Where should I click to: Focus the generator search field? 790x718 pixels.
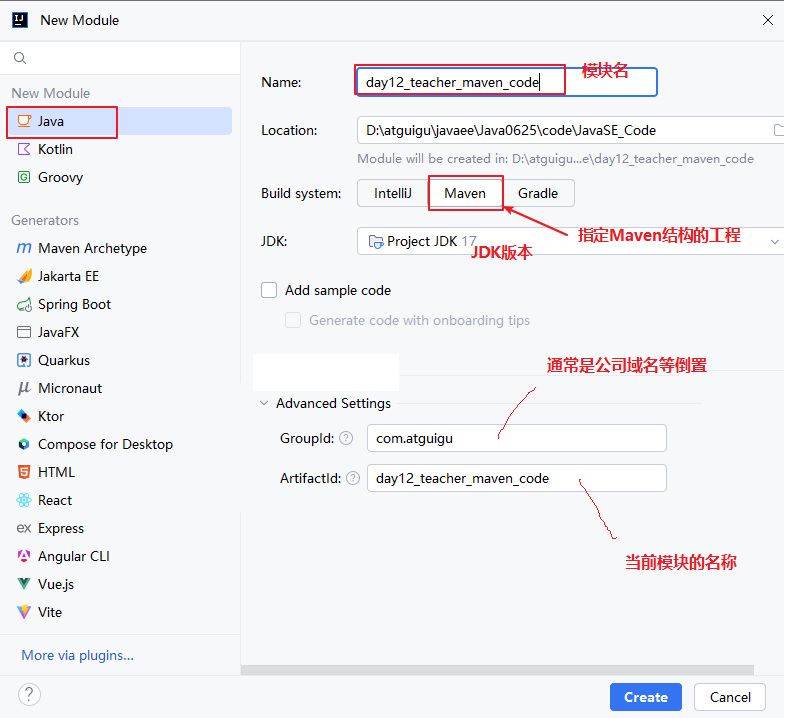click(x=120, y=58)
